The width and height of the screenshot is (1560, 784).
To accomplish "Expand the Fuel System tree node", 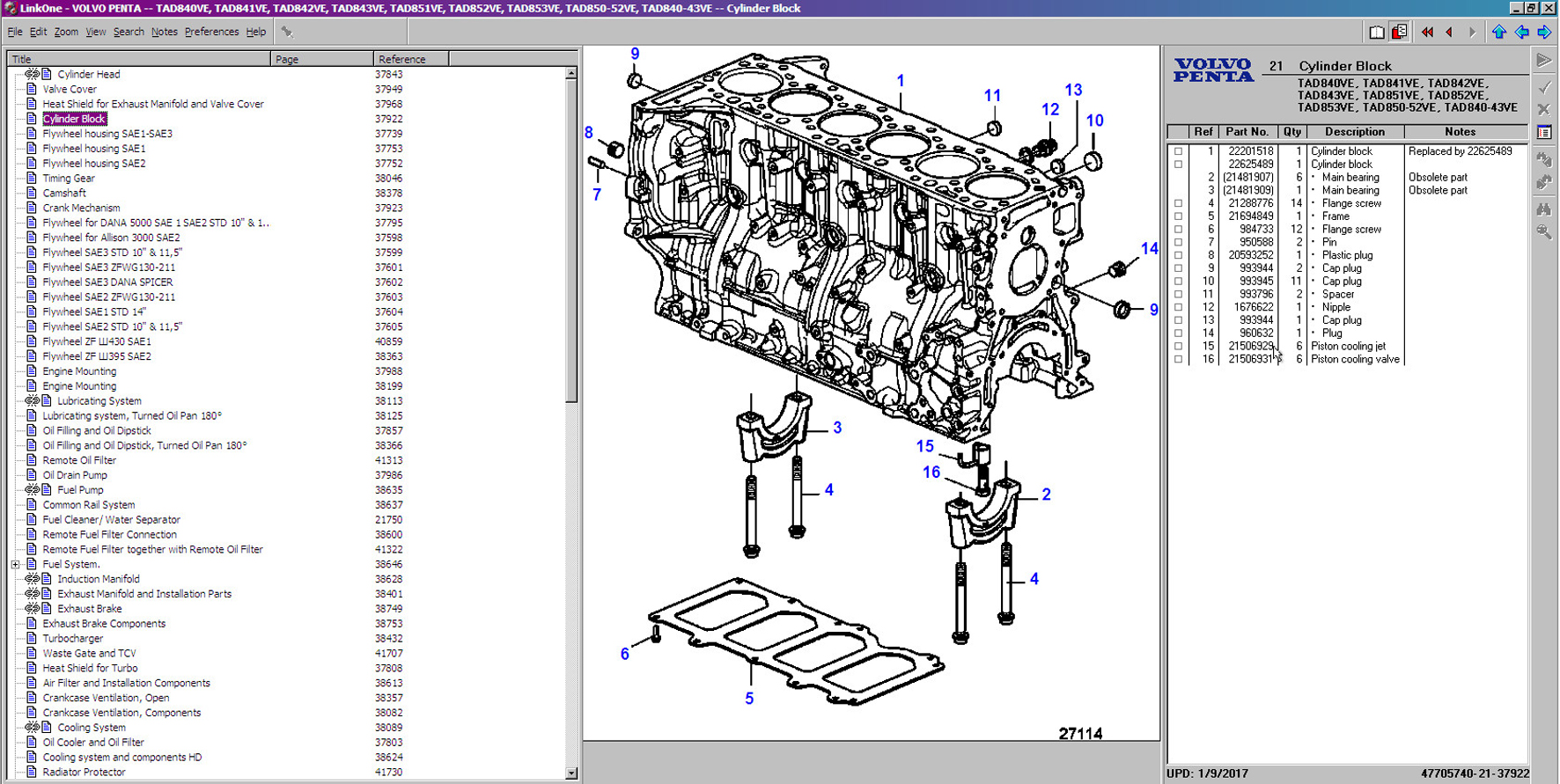I will 16,565.
